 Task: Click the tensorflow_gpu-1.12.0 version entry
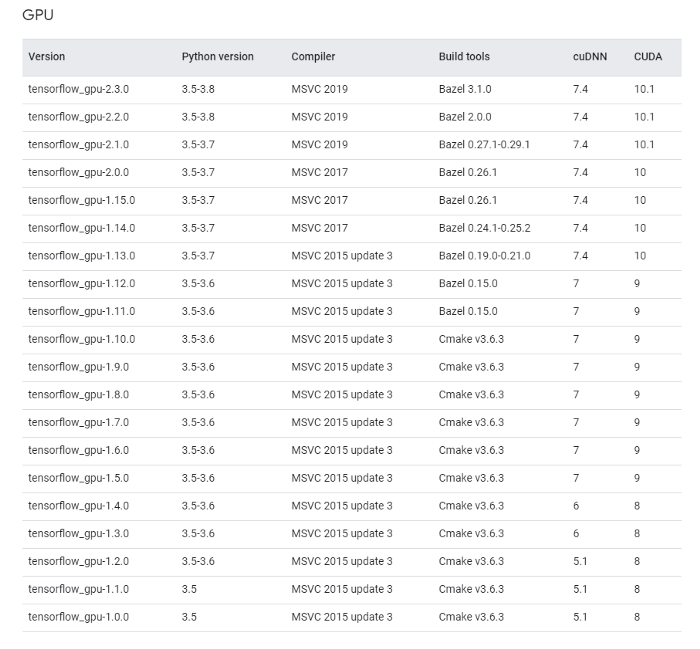click(81, 284)
